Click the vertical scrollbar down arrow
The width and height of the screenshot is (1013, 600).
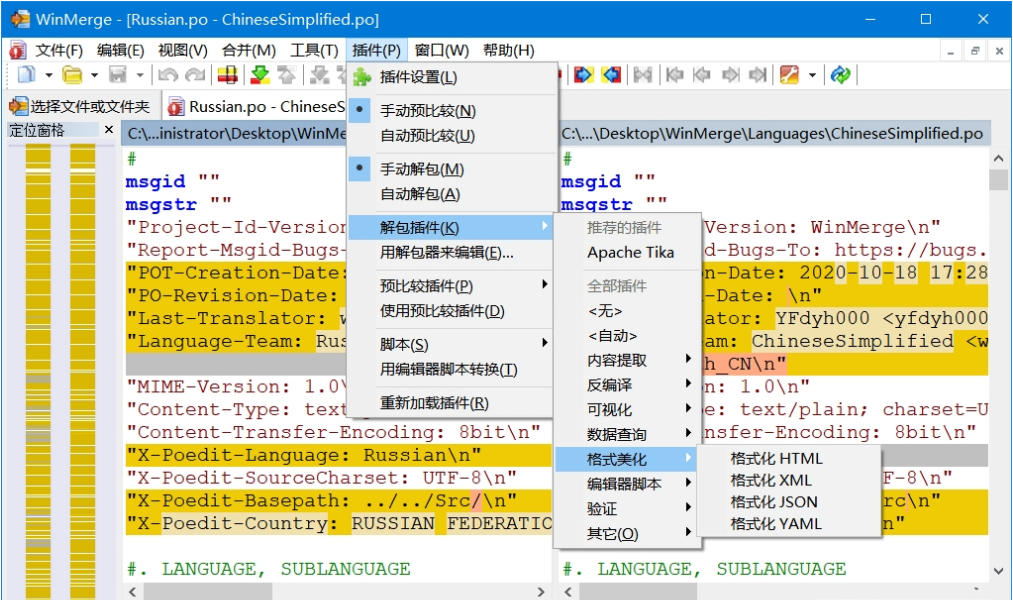(x=998, y=571)
